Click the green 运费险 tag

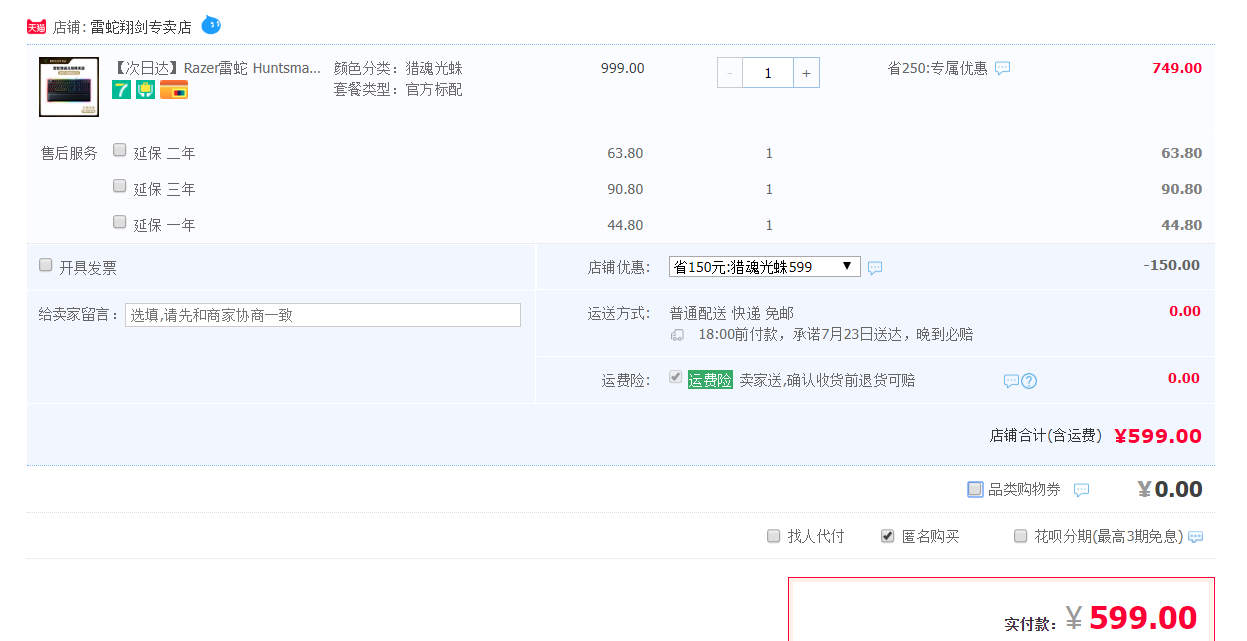pyautogui.click(x=710, y=380)
